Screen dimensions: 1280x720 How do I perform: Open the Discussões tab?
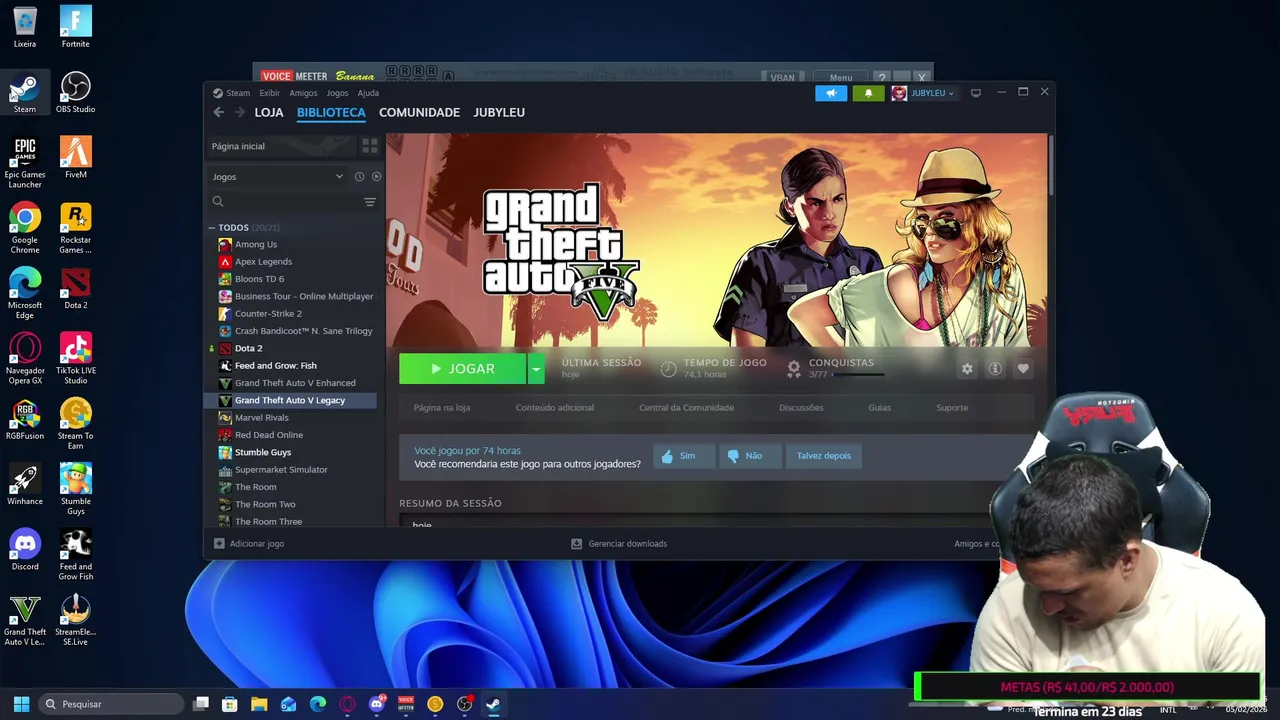click(801, 408)
